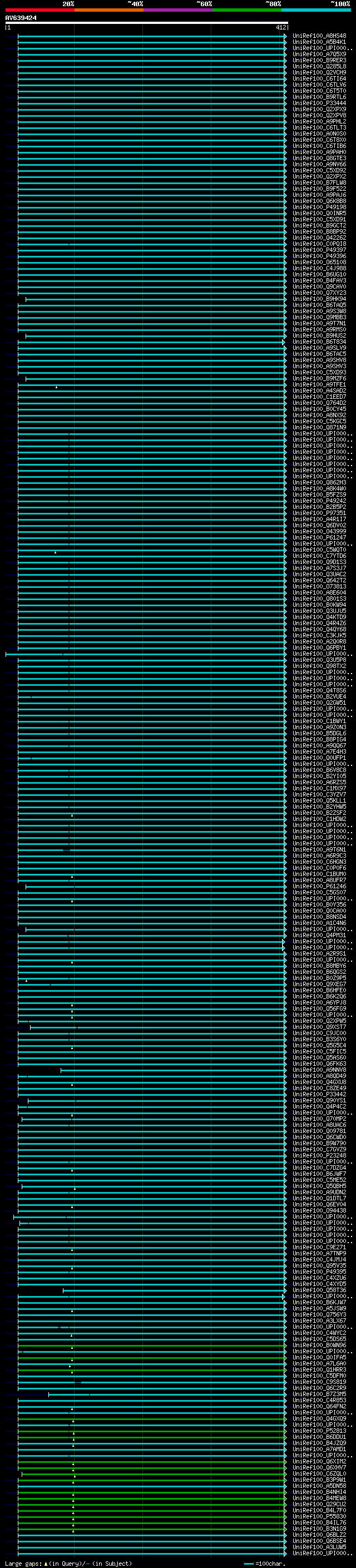Open hit UniRef100_P49396
356x1568 pixels.
point(319,256)
